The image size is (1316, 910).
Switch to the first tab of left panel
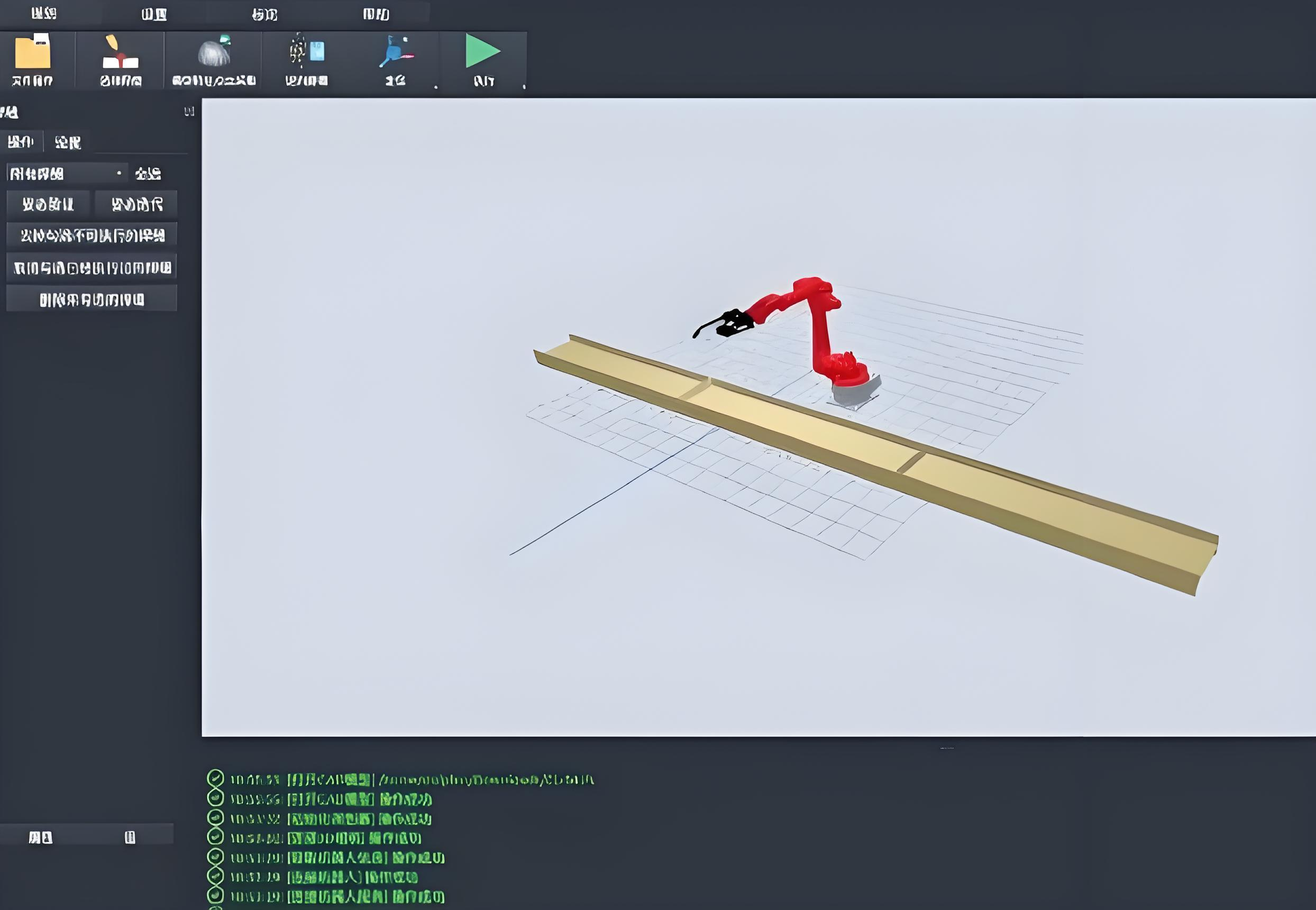pos(21,141)
